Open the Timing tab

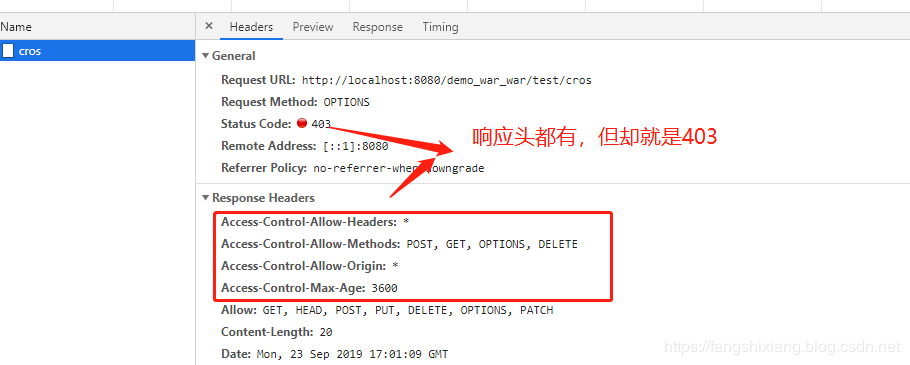pyautogui.click(x=440, y=27)
